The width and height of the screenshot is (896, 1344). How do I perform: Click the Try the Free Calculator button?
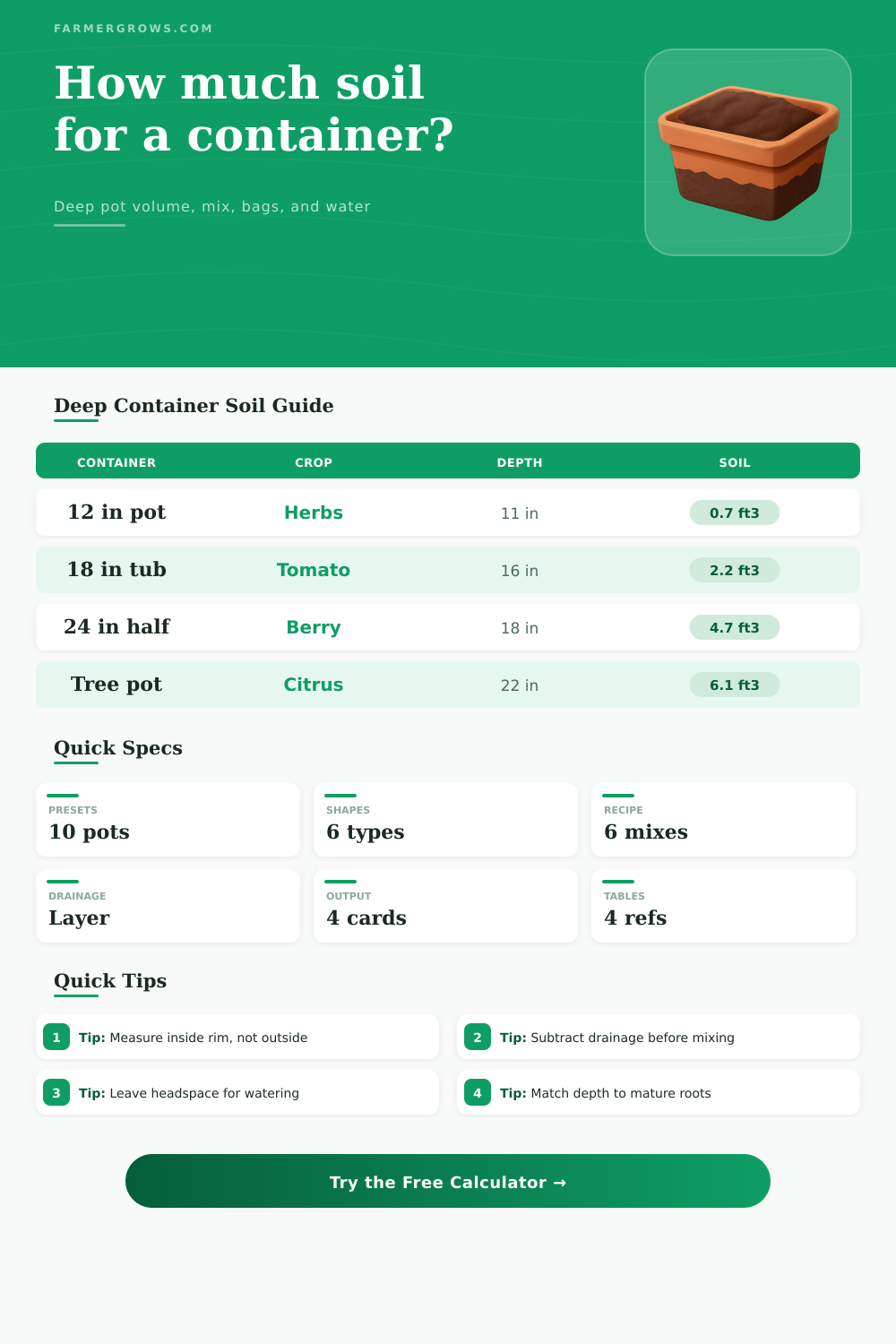pos(448,1181)
